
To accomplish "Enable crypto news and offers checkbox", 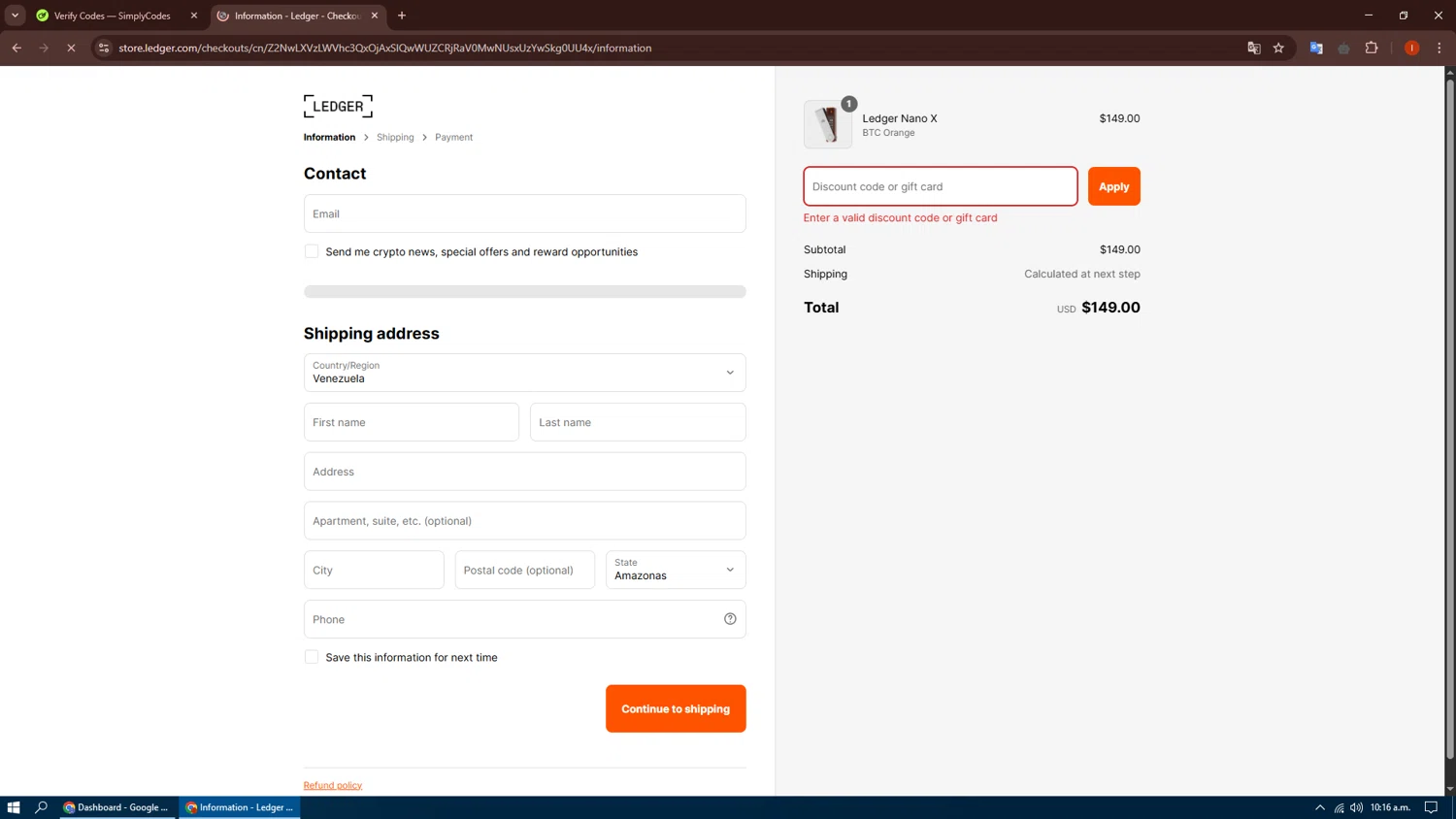I will pos(312,251).
